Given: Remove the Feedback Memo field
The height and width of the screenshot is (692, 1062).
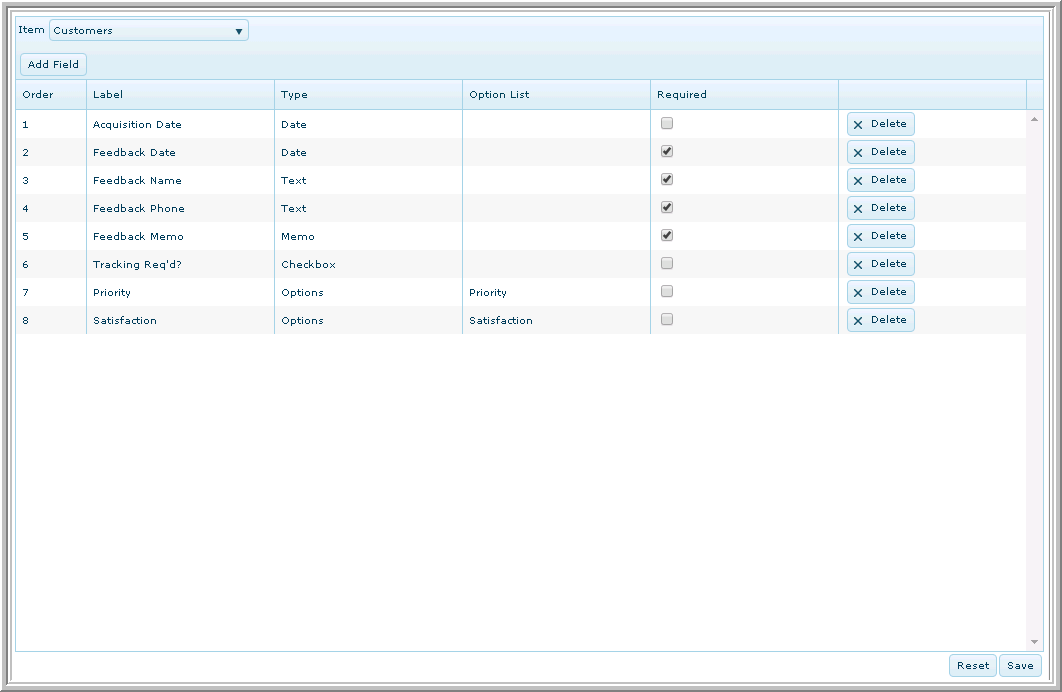Looking at the screenshot, I should tap(880, 236).
